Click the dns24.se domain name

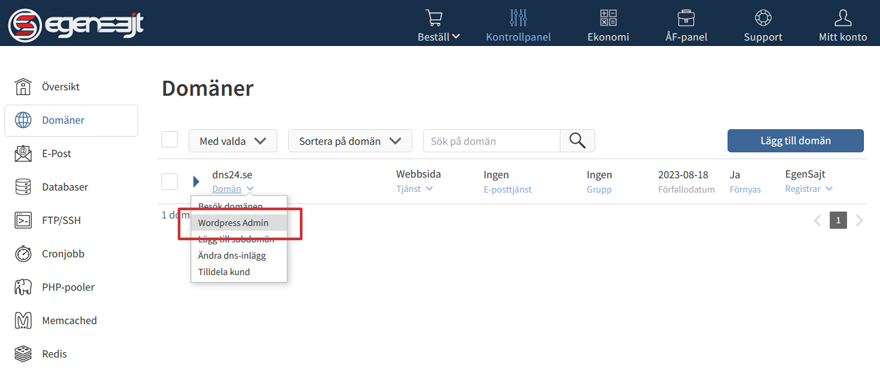click(232, 175)
